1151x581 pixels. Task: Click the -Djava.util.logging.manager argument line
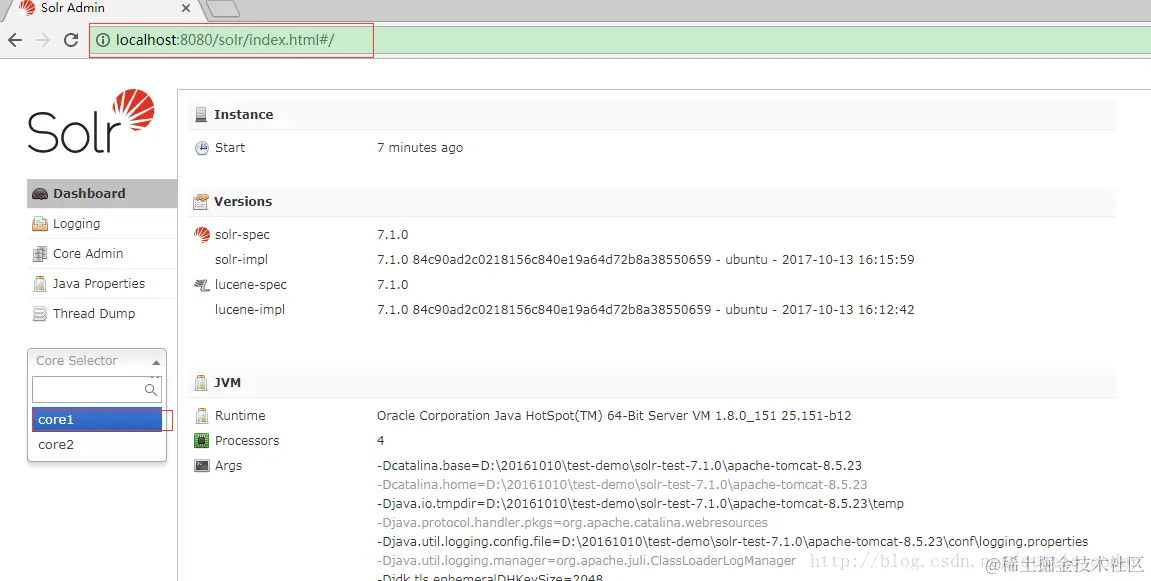point(586,561)
